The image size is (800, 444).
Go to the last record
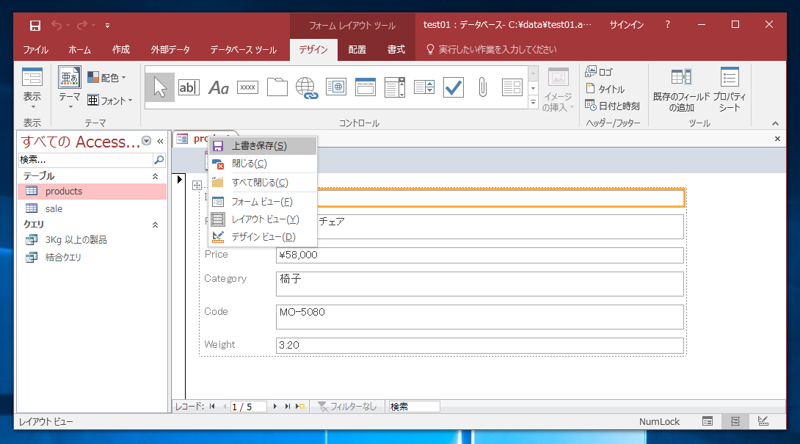[x=287, y=406]
